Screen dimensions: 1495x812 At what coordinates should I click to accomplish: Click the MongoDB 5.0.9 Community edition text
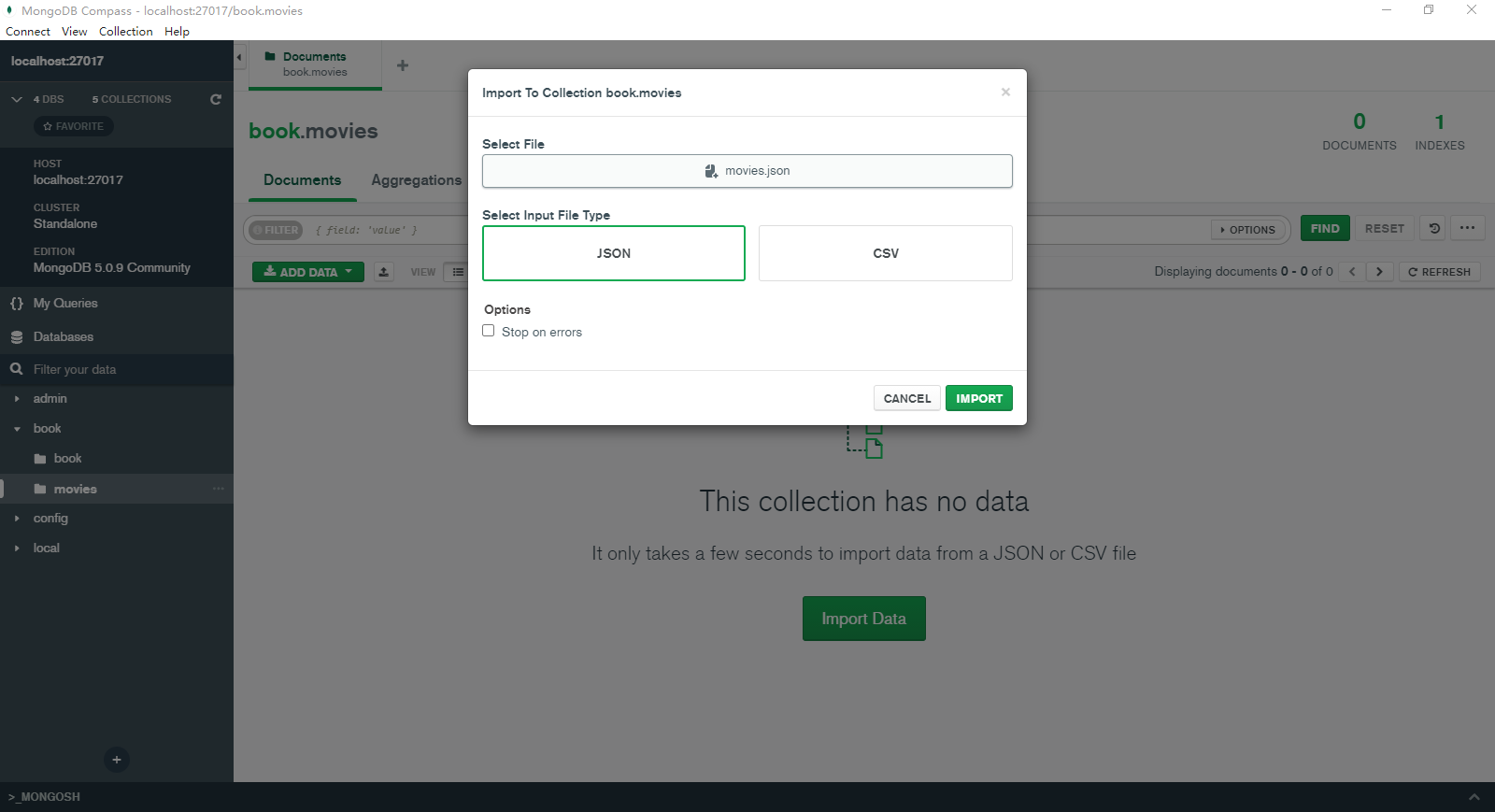tap(111, 268)
